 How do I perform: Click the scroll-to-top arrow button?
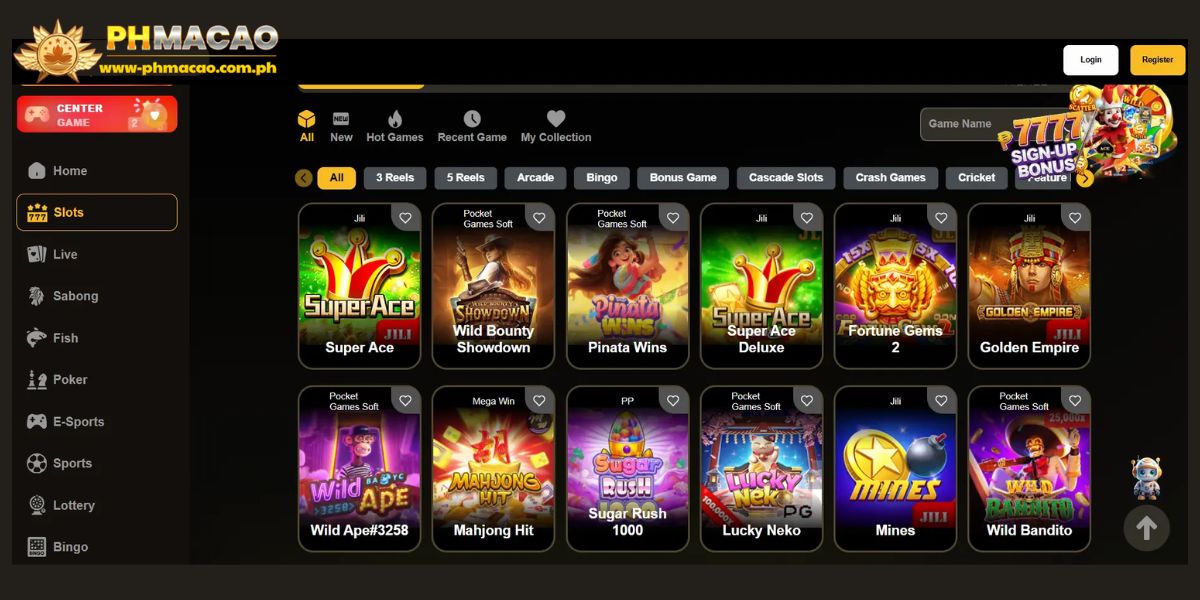[x=1146, y=528]
